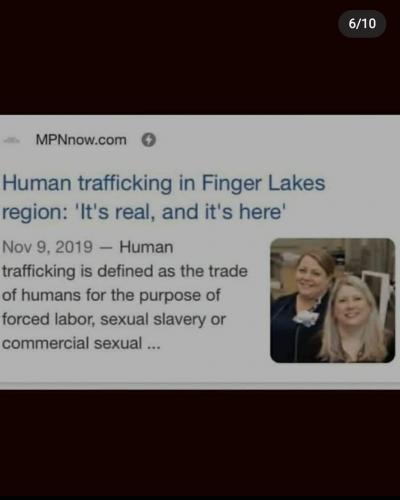The image size is (400, 500).
Task: Tap the black area above the result card
Action: 200,67
